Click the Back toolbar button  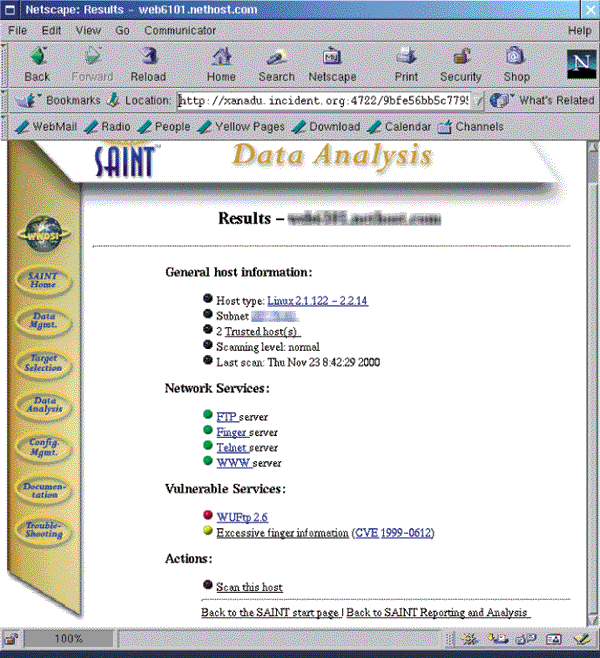(x=37, y=63)
